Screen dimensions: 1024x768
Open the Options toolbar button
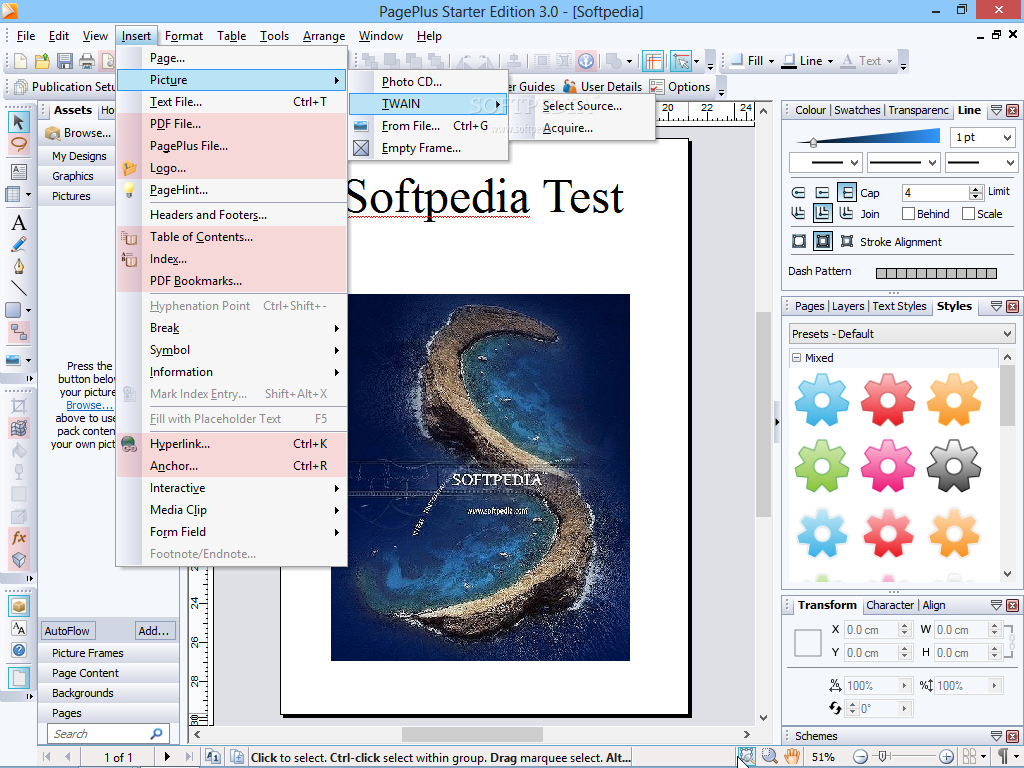coord(680,87)
